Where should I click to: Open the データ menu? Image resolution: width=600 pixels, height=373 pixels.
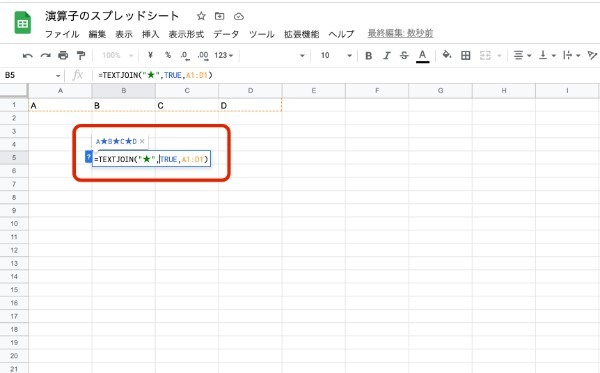pyautogui.click(x=226, y=34)
